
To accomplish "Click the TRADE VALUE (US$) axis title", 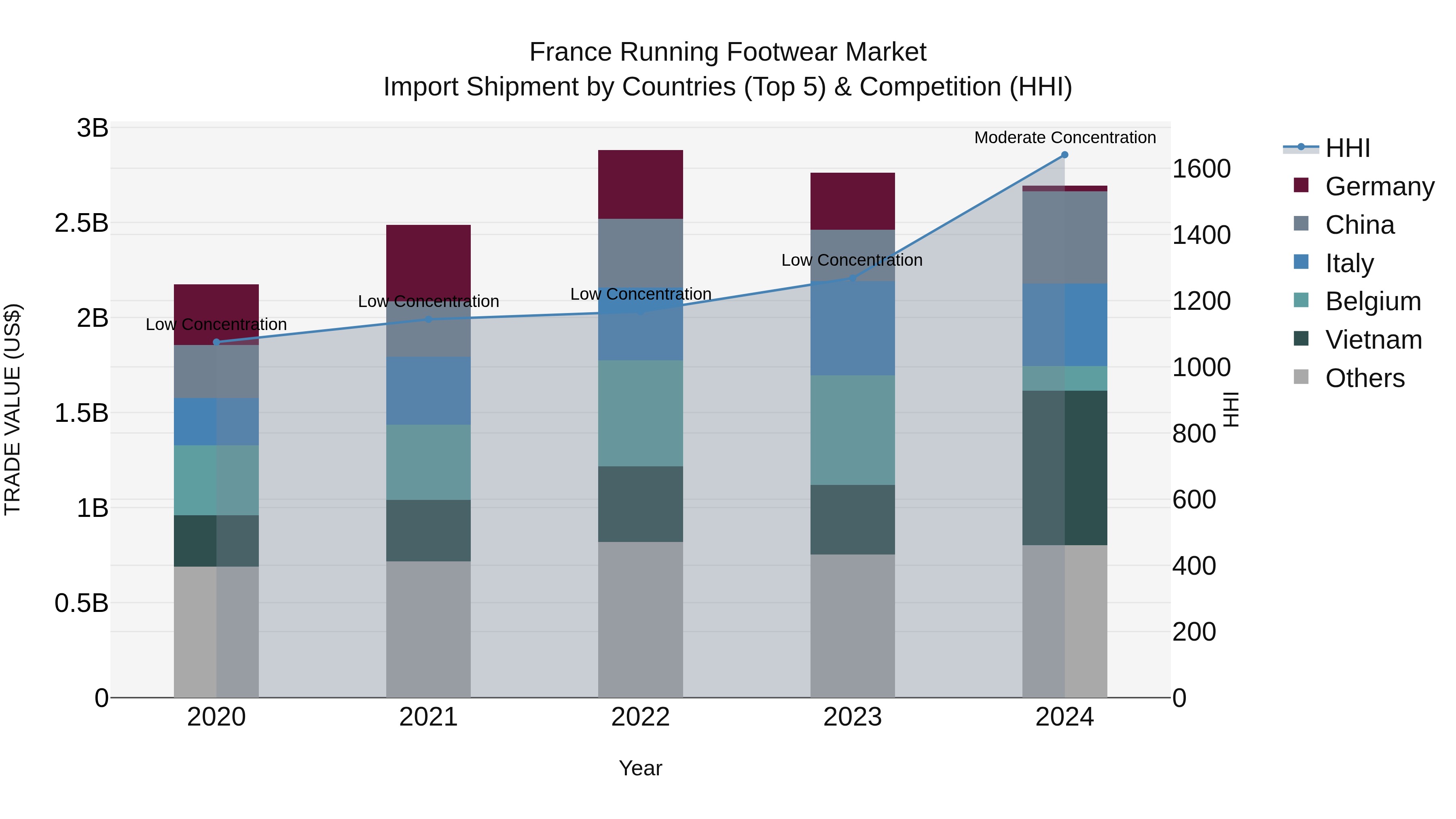I will click(x=13, y=409).
